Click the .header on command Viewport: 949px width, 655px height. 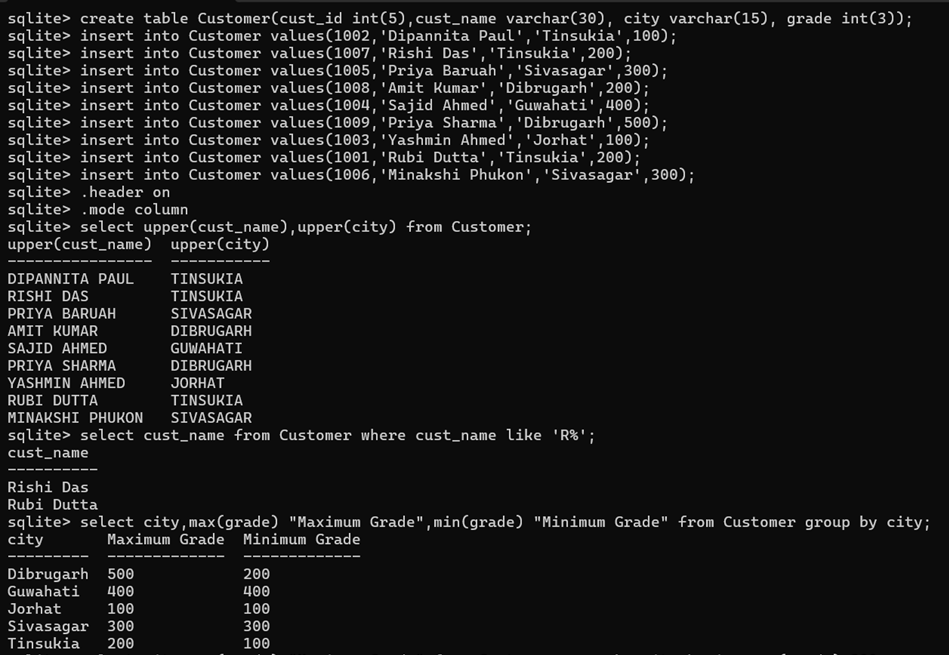click(124, 192)
